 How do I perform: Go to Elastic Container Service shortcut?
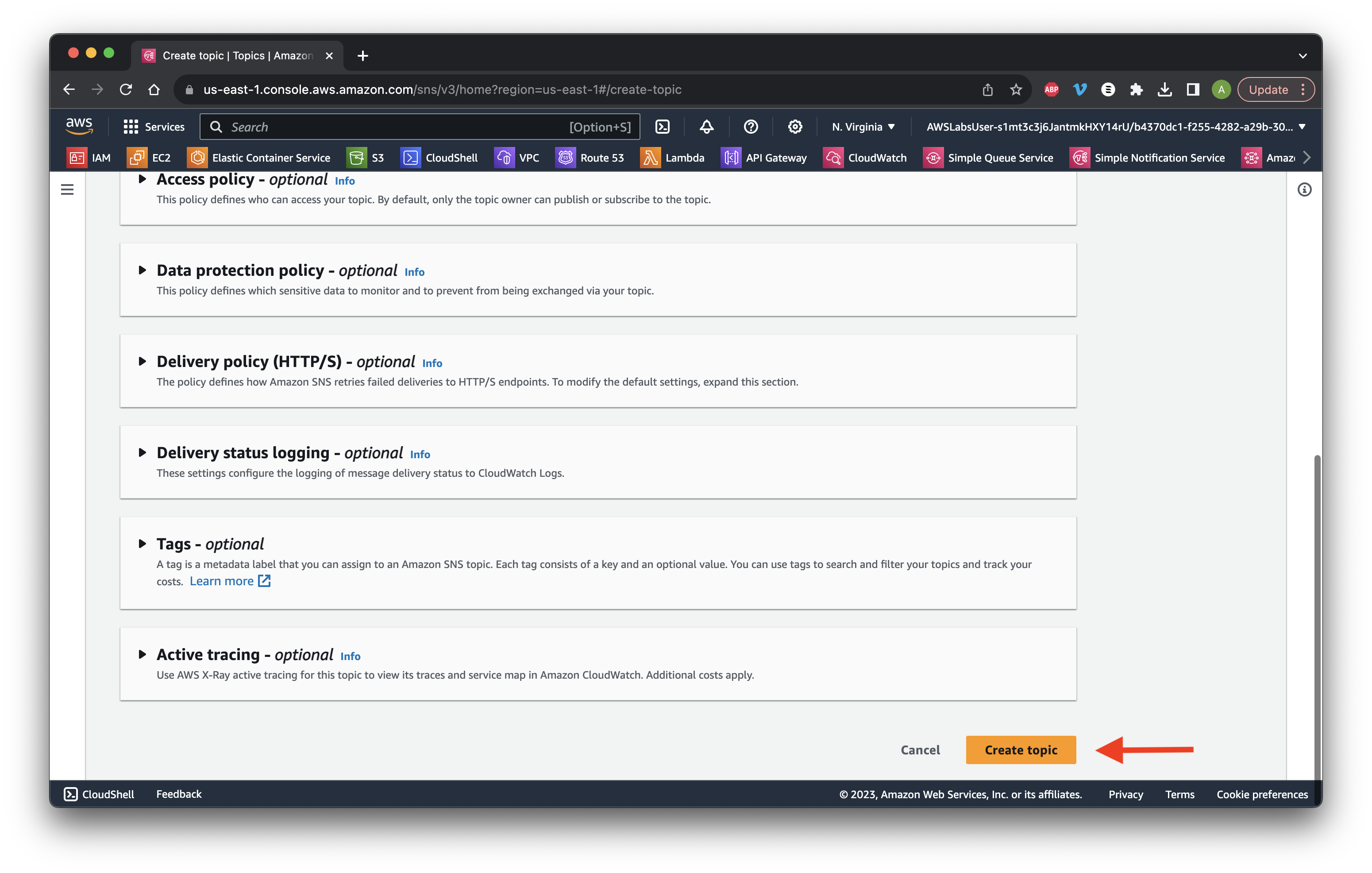point(259,158)
